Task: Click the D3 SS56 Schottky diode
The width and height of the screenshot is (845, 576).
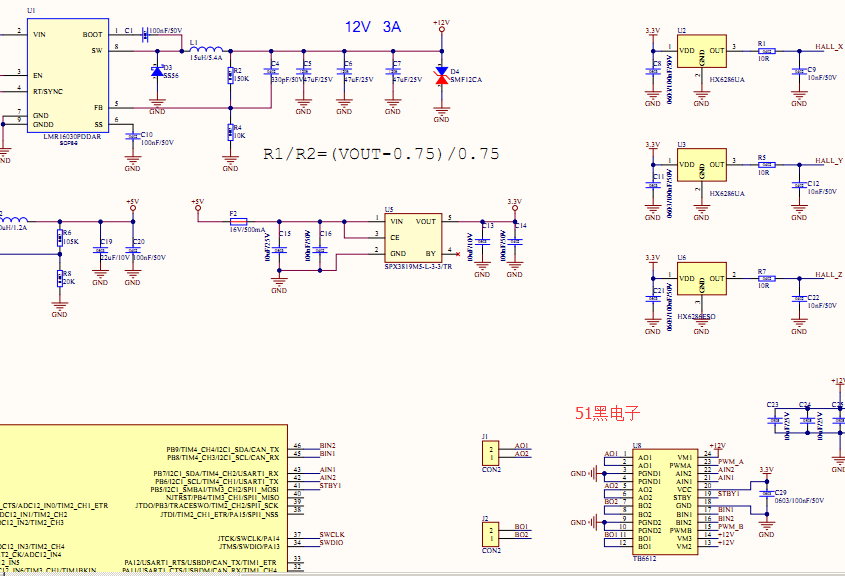Action: coord(157,71)
